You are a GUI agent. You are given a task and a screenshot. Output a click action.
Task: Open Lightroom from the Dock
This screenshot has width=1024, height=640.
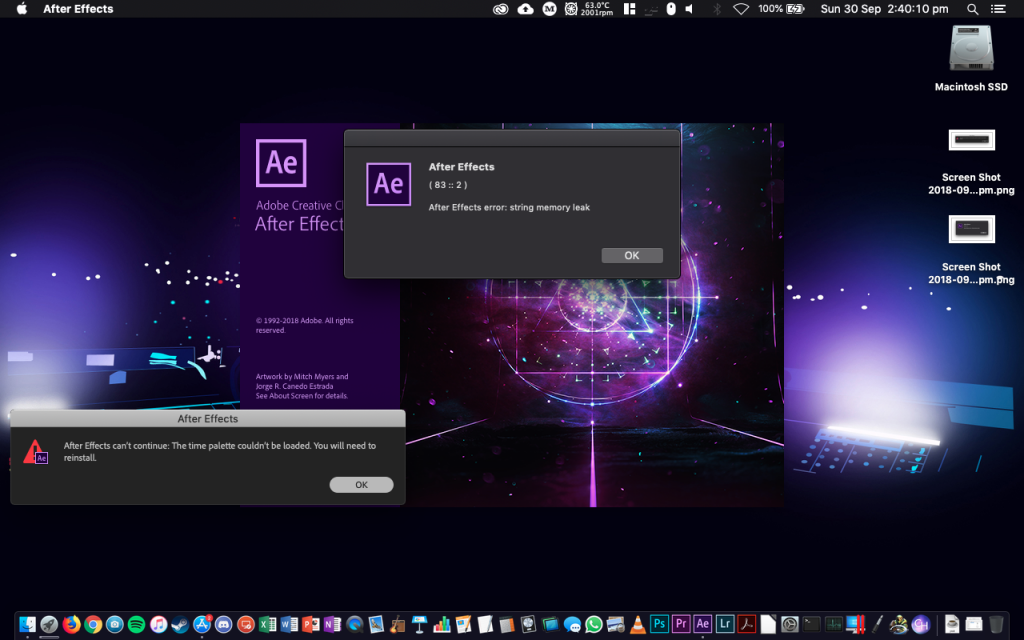click(x=725, y=624)
